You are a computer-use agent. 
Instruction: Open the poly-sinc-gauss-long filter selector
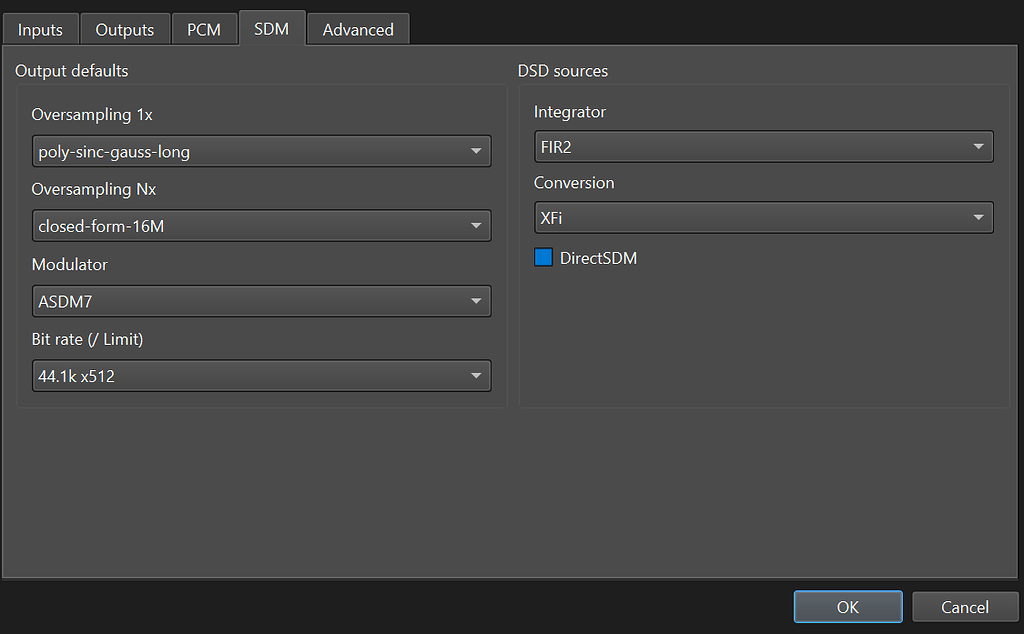(260, 151)
